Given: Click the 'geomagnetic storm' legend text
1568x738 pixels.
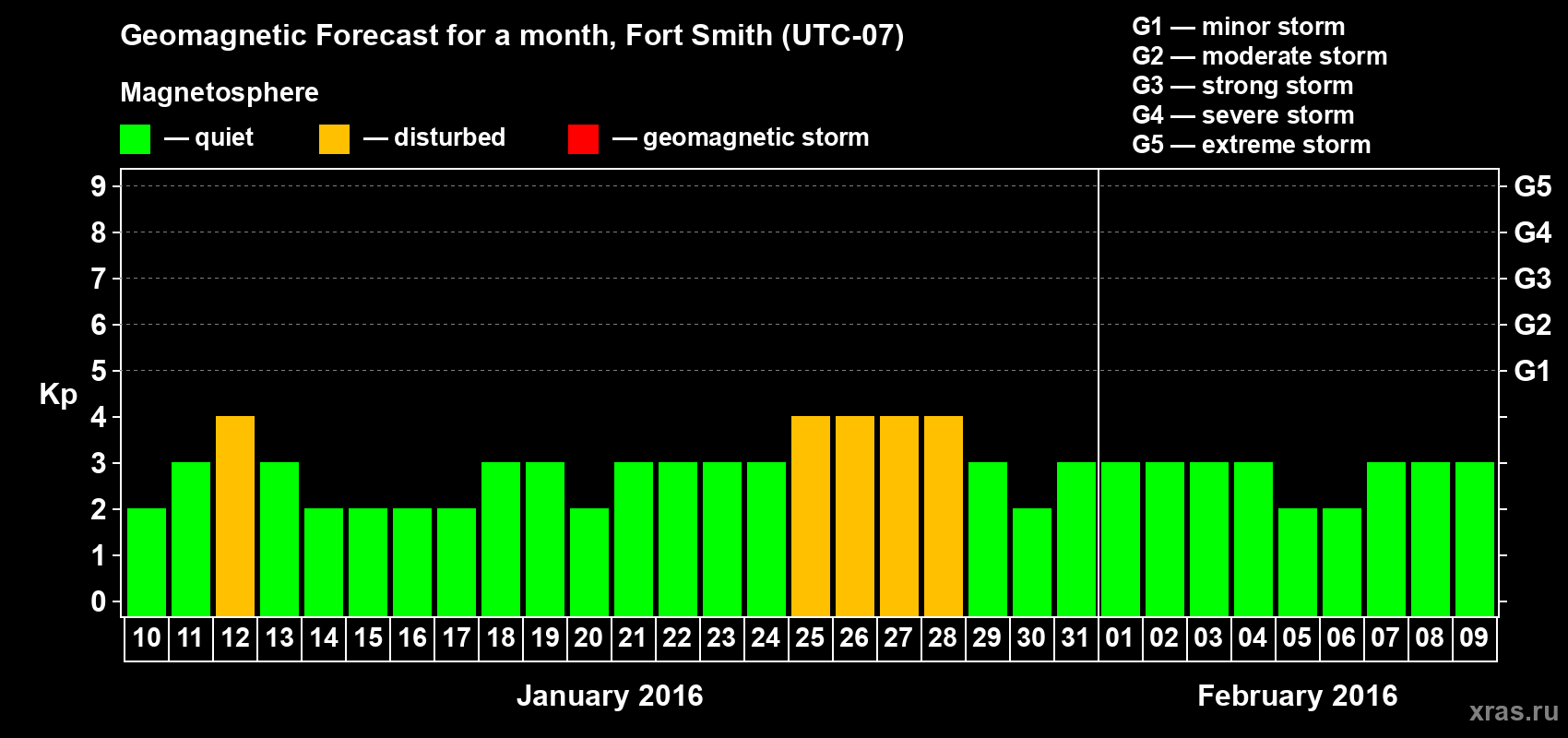Looking at the screenshot, I should [x=756, y=138].
